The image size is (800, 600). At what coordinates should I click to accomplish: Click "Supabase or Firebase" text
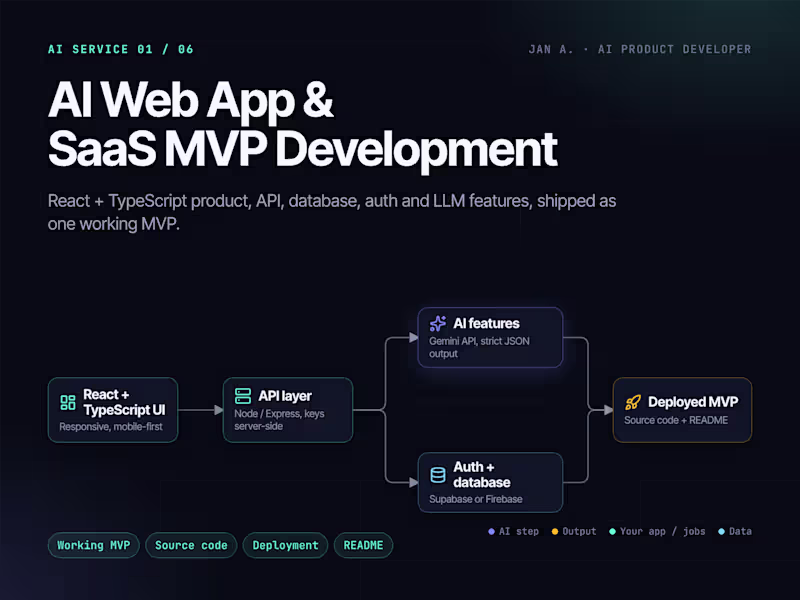pos(476,499)
